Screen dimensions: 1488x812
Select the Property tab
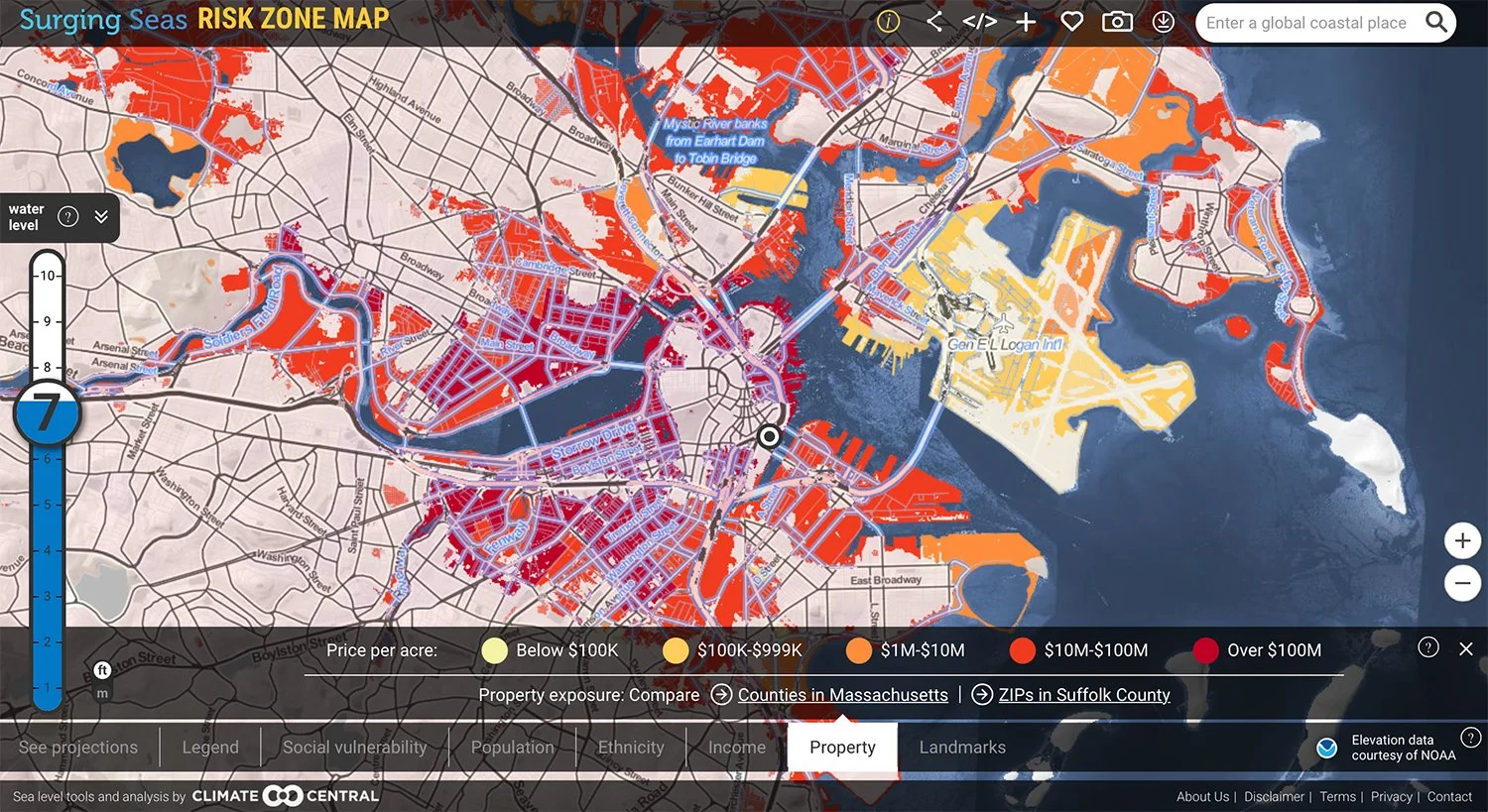tap(842, 748)
